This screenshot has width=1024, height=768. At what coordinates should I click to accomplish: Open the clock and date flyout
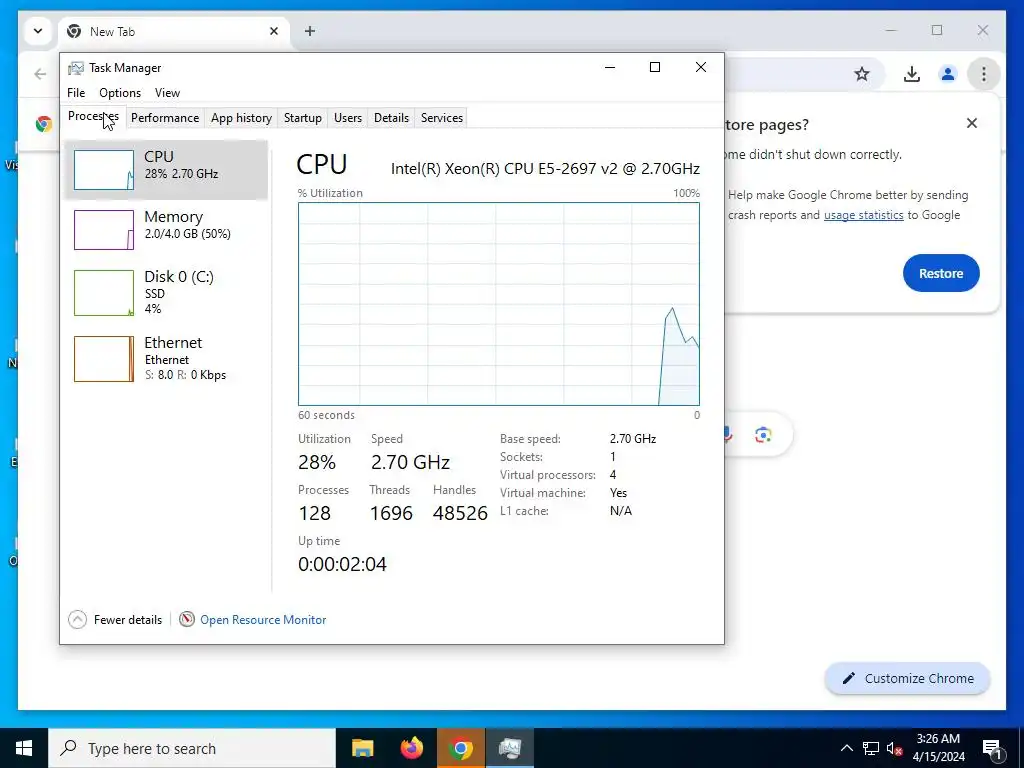tap(938, 748)
